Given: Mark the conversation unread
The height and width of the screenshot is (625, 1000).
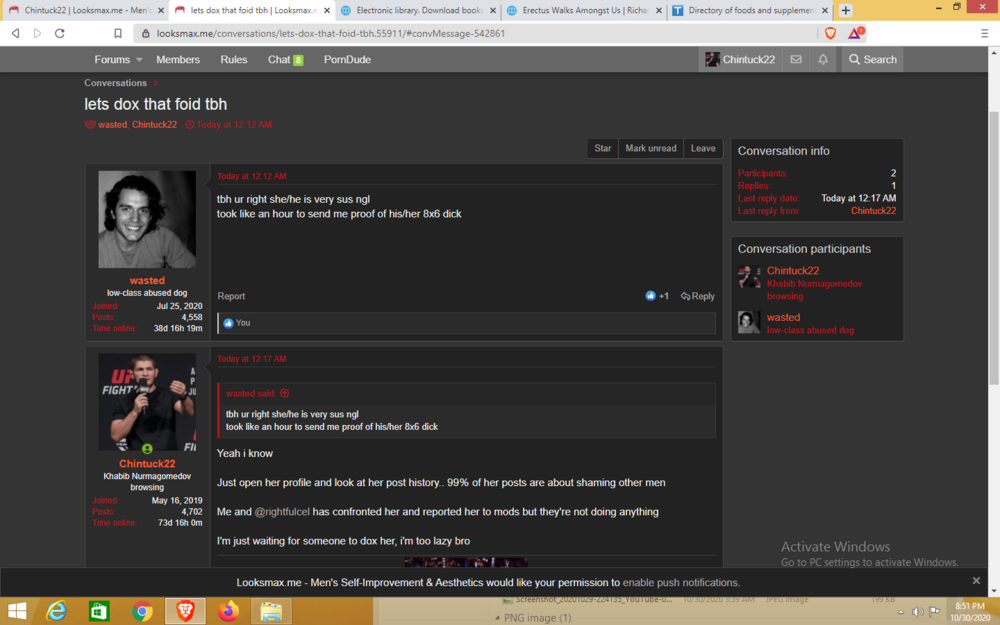Looking at the screenshot, I should click(x=651, y=148).
